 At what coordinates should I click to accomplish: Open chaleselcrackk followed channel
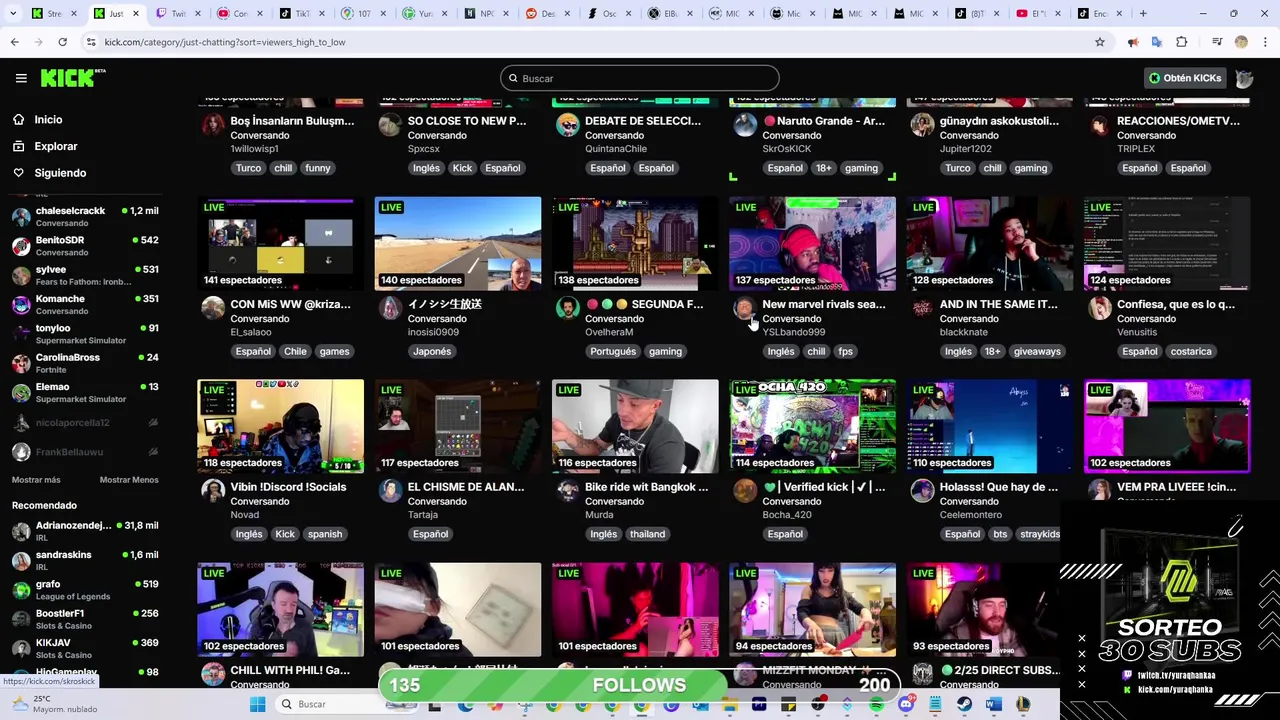[85, 216]
